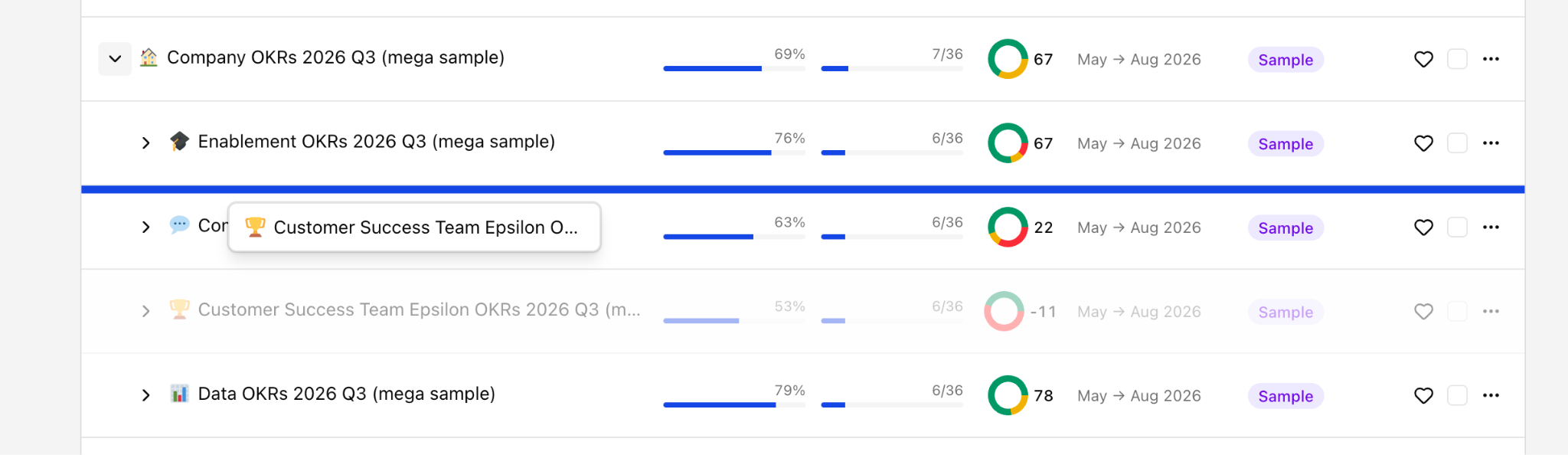Check the box for Data OKRs row
This screenshot has width=1568, height=455.
click(1457, 395)
